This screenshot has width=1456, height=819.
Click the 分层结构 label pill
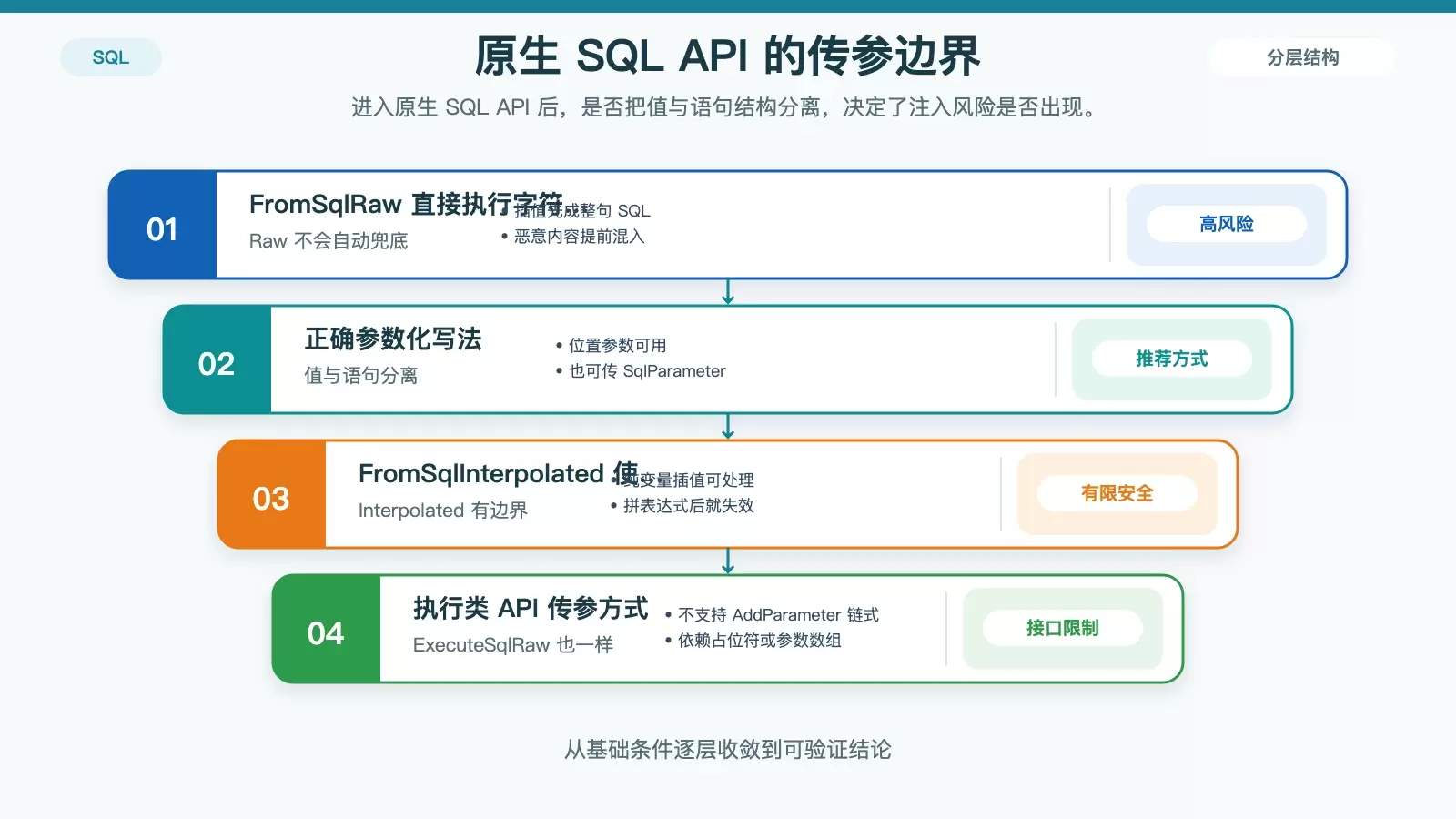[1302, 57]
